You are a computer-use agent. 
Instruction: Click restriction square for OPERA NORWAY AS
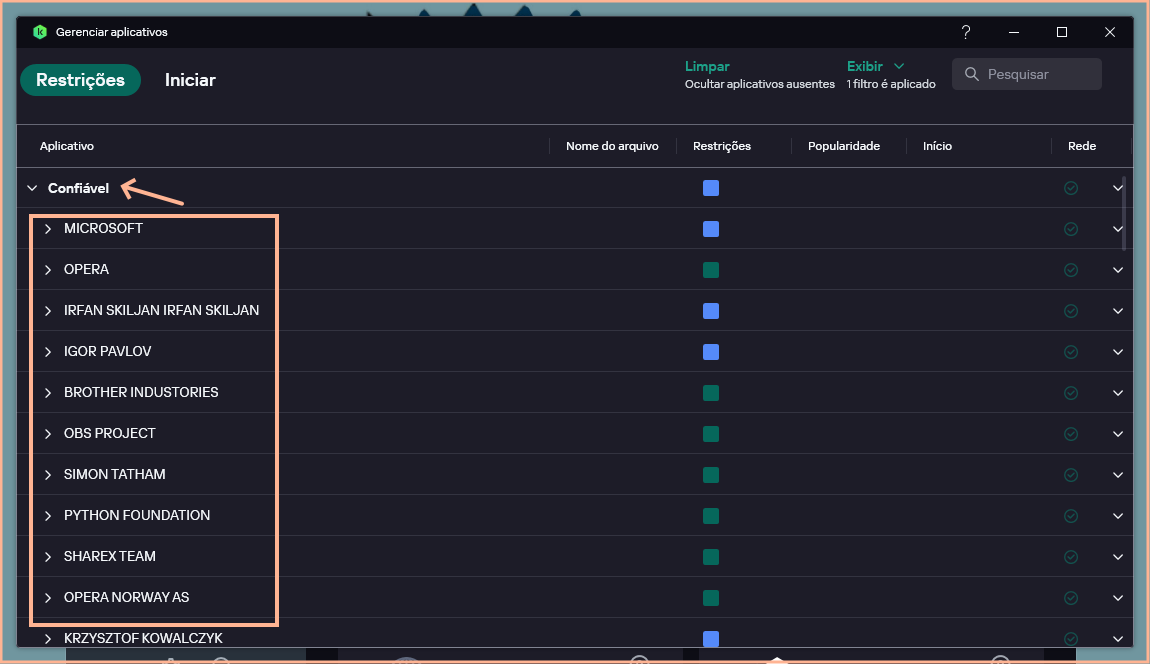[x=711, y=598]
